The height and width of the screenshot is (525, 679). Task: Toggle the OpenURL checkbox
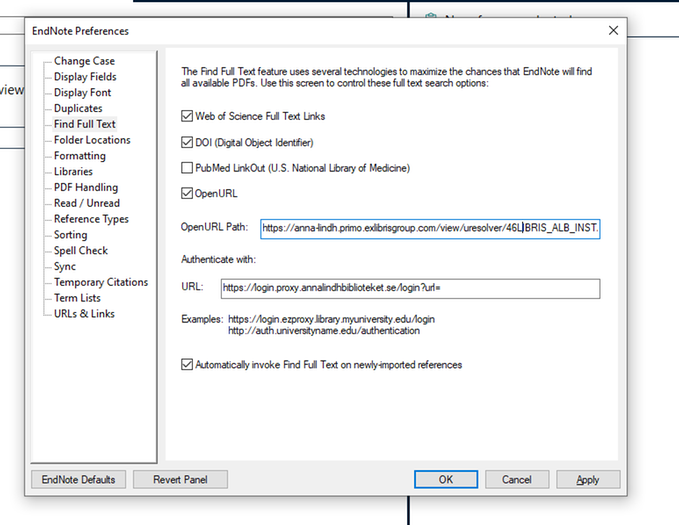(187, 194)
